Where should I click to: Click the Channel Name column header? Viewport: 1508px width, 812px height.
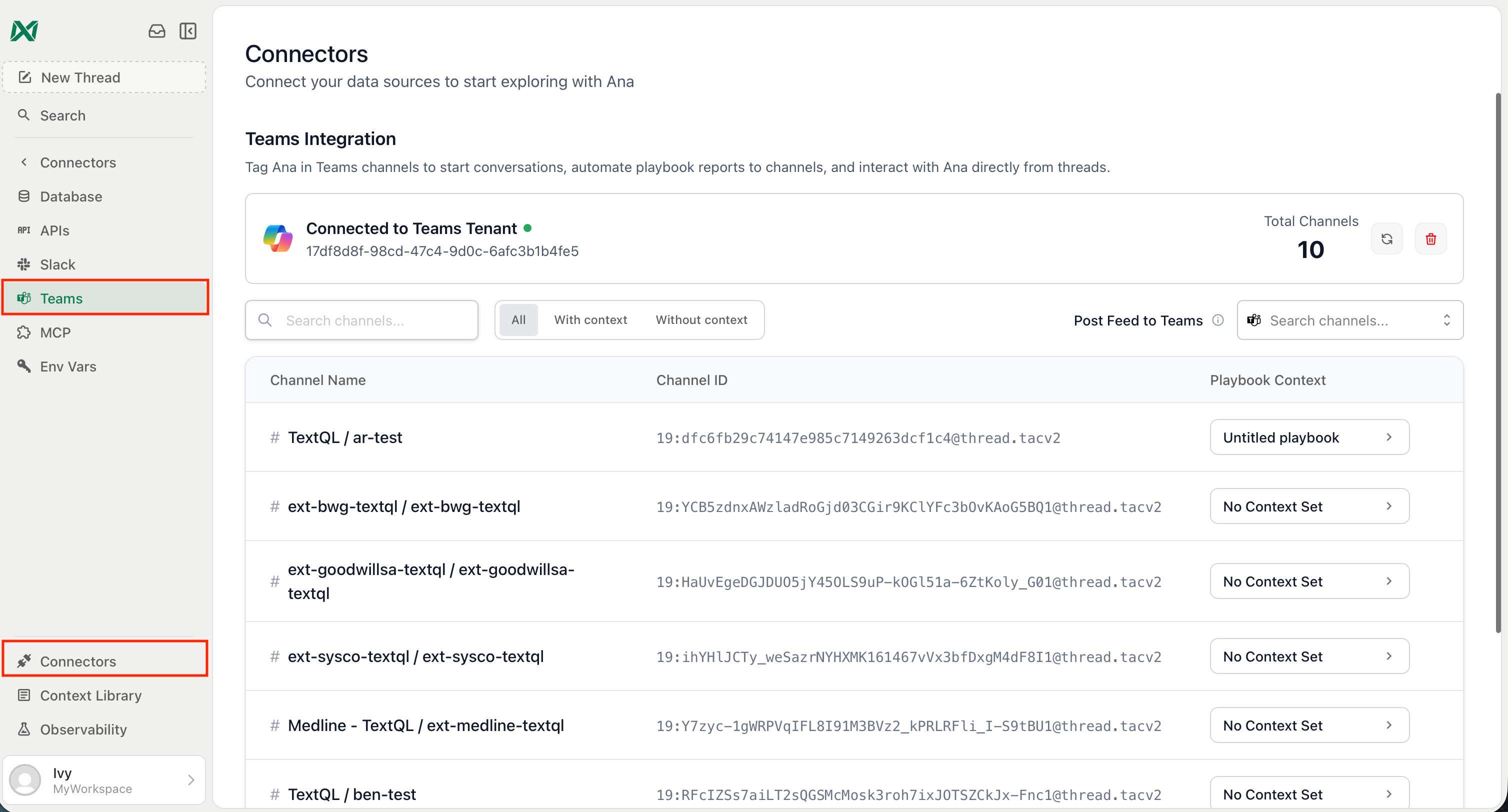317,380
